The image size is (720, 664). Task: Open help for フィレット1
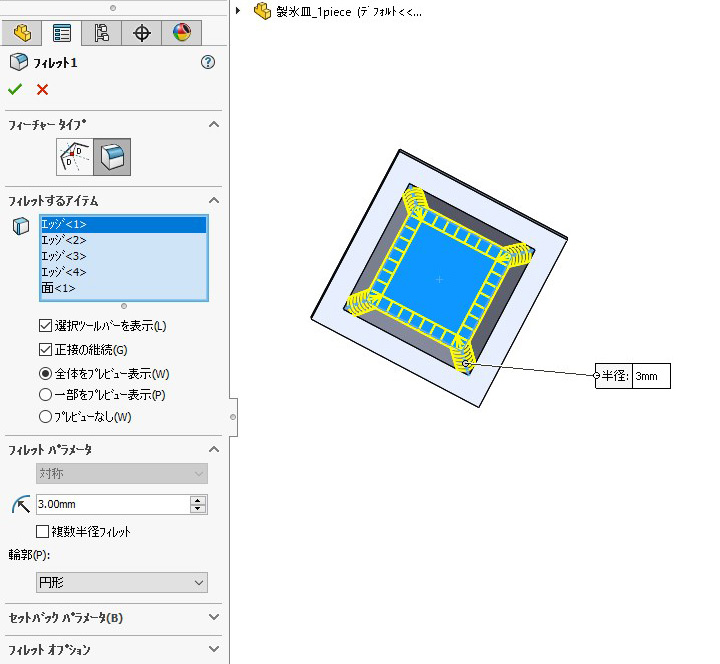208,62
